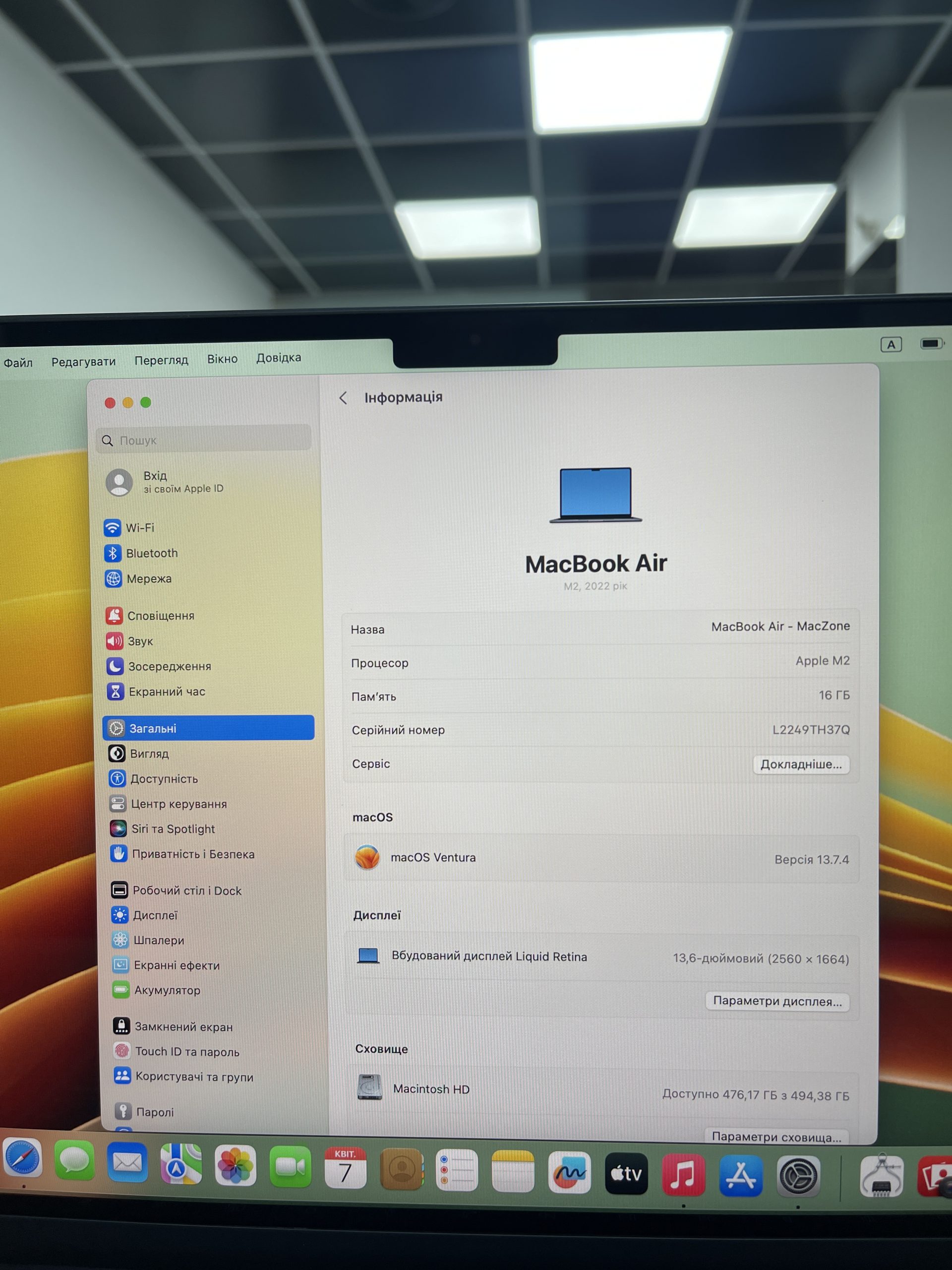Open Messages from the Dock
The image size is (952, 1270).
coord(74,1160)
